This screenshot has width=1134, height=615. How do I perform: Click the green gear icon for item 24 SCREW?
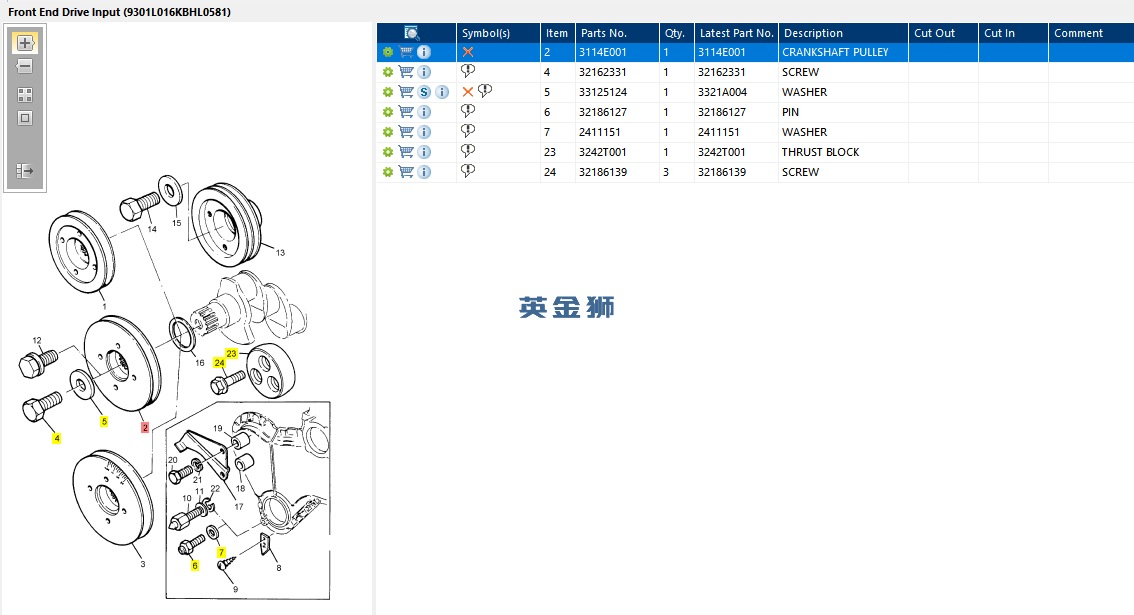[x=388, y=172]
